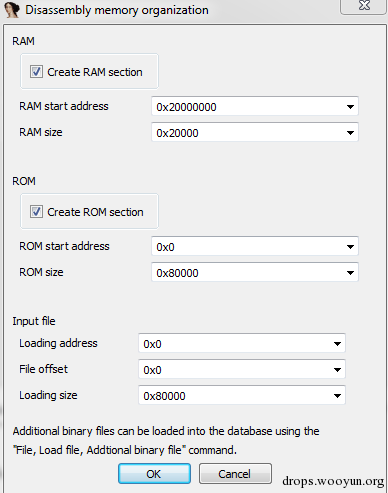
Task: Expand the Loading size dropdown arrow
Action: (x=337, y=396)
